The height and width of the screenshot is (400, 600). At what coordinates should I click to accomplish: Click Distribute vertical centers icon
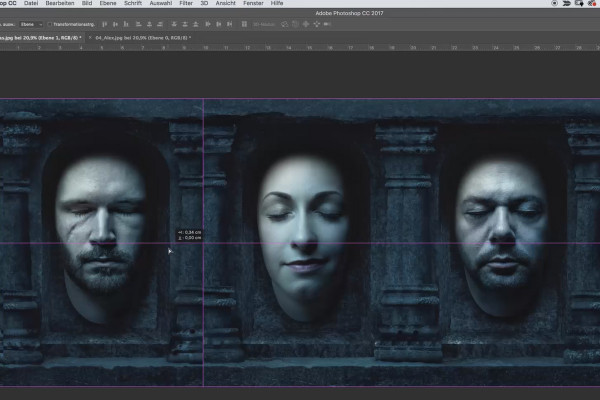[x=185, y=24]
